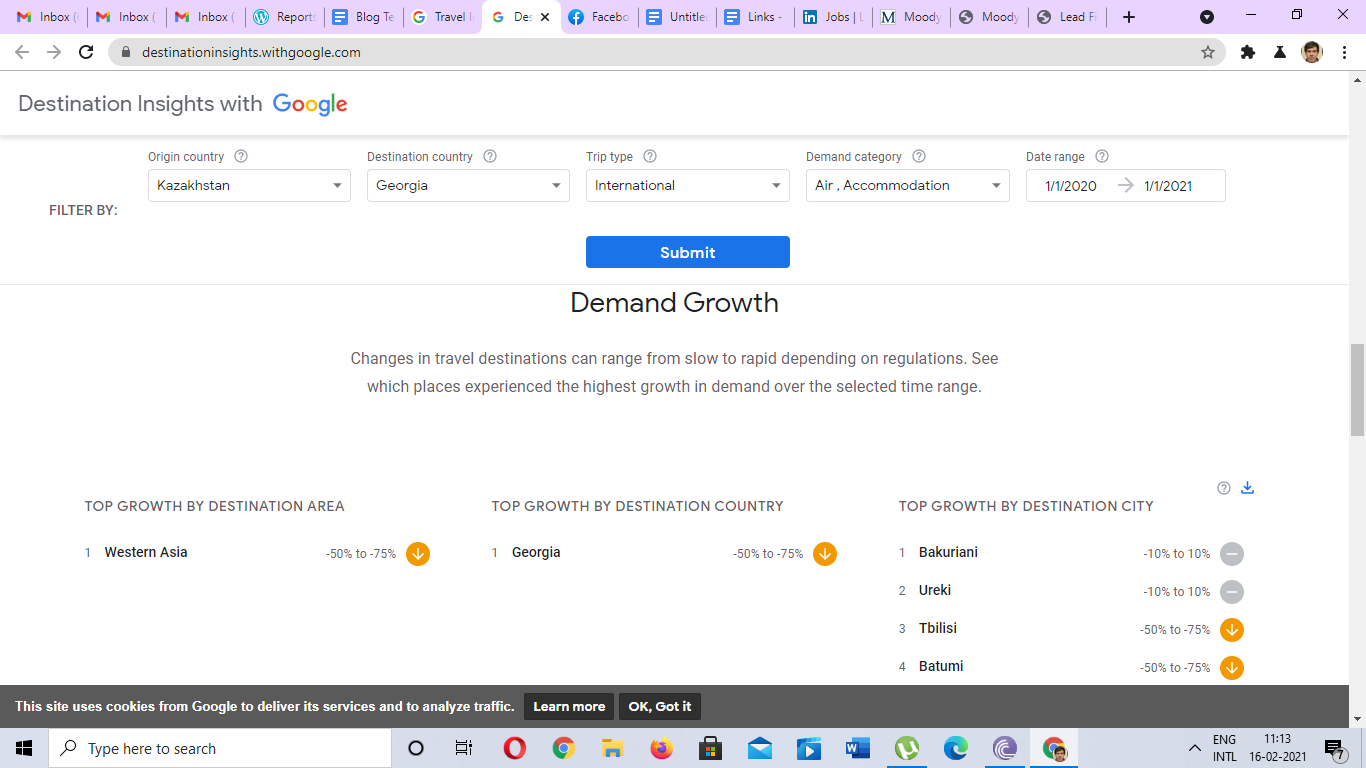
Task: Click Ureki grey neutral indicator
Action: (1232, 592)
